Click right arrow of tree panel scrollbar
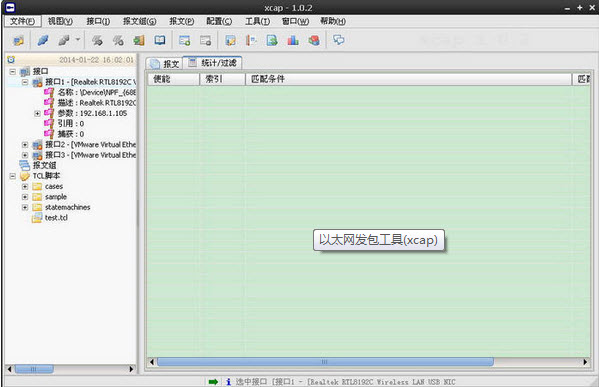Image resolution: width=599 pixels, height=387 pixels. click(x=131, y=369)
